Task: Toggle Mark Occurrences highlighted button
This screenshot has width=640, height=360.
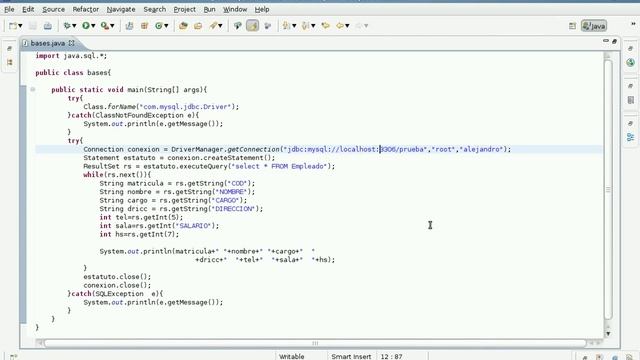Action: tap(252, 26)
